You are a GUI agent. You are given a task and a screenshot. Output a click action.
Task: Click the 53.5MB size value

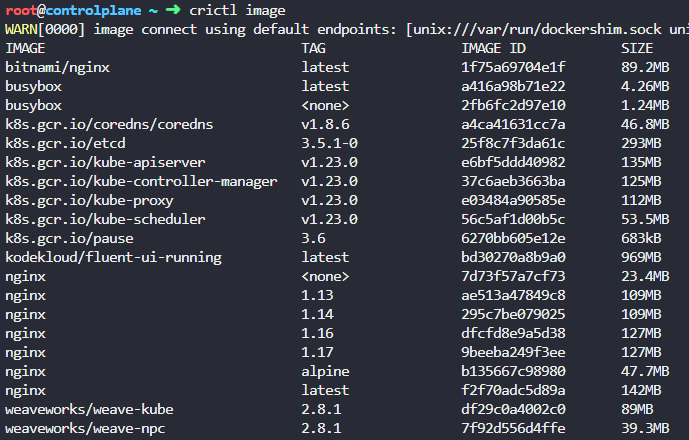pyautogui.click(x=645, y=219)
